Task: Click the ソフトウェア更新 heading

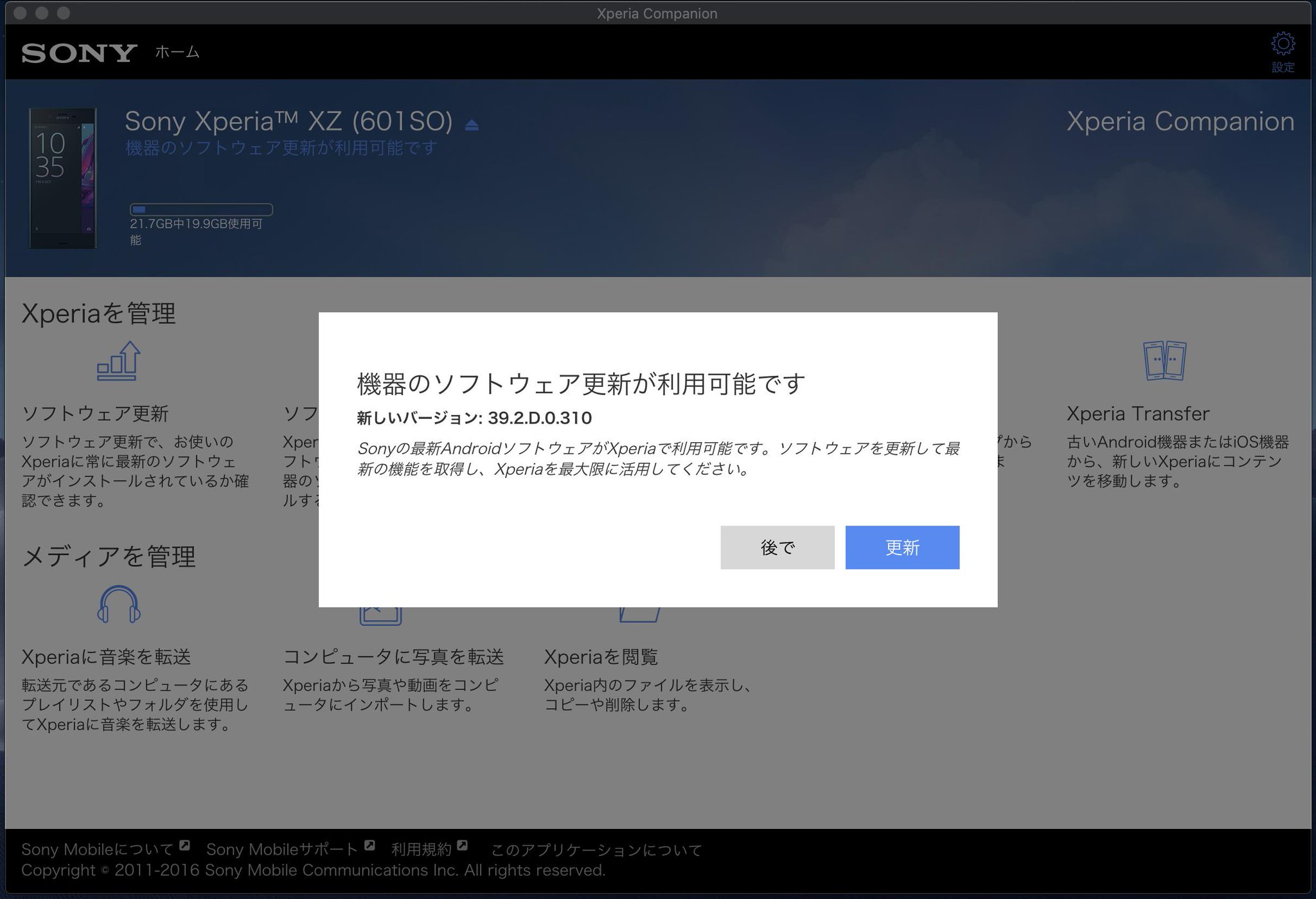Action: pos(95,413)
